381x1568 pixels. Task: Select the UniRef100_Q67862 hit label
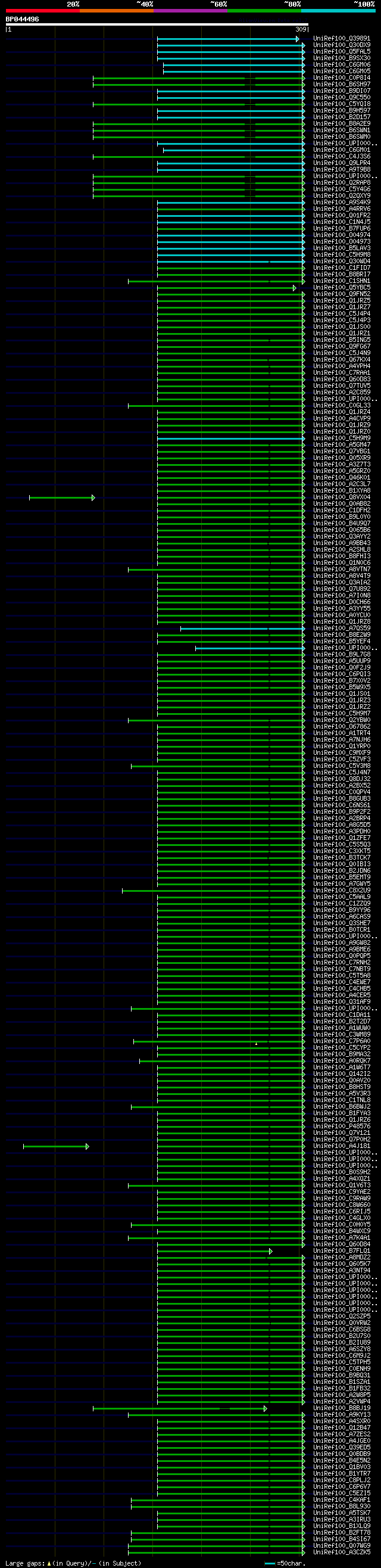click(x=342, y=727)
